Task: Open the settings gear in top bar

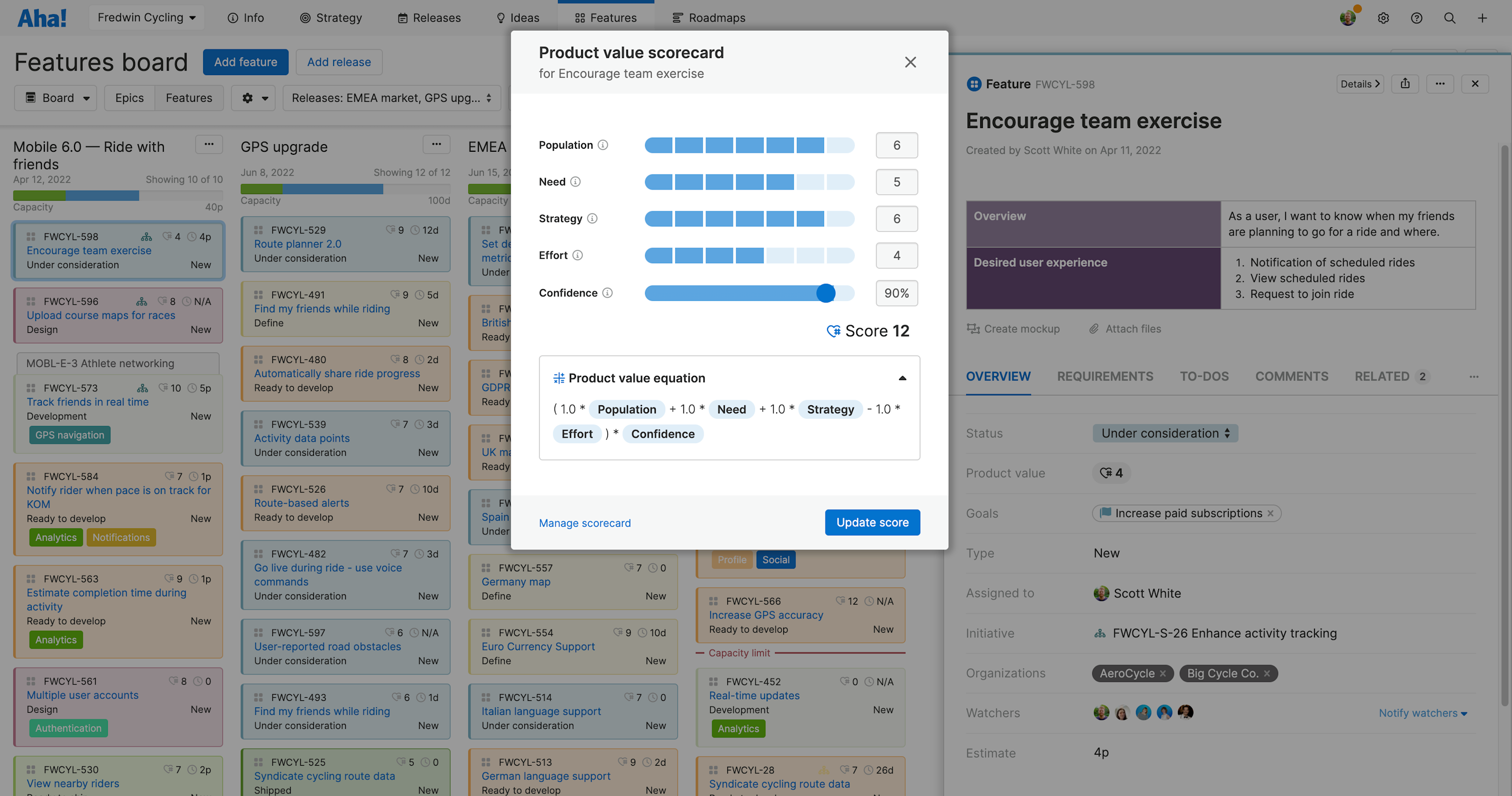Action: click(1383, 18)
